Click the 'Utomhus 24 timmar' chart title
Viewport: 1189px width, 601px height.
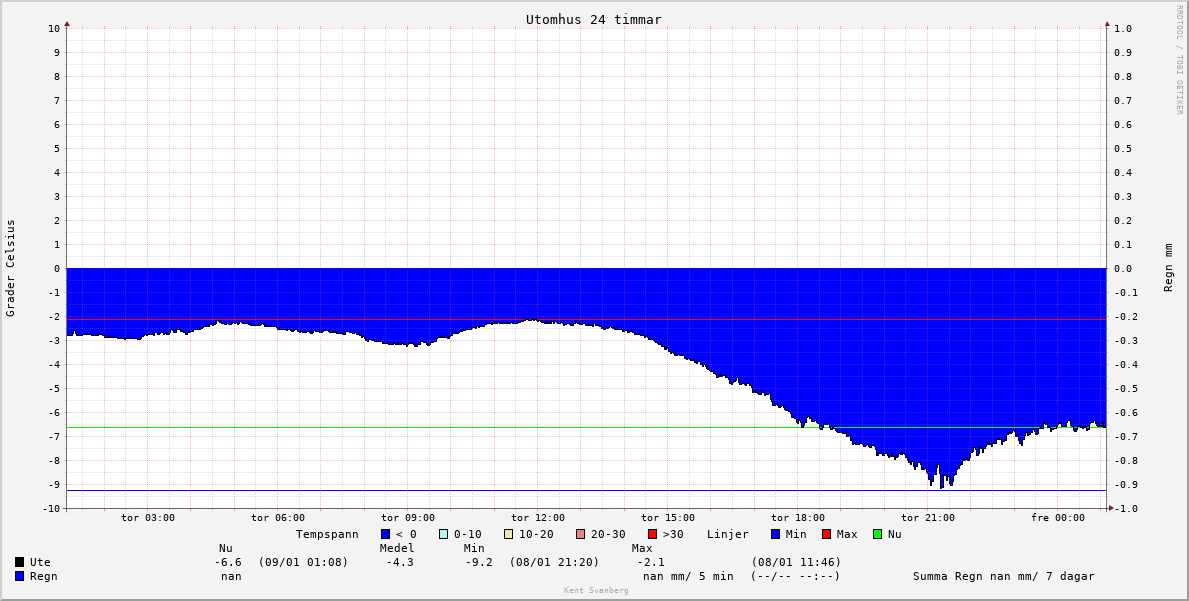[593, 20]
